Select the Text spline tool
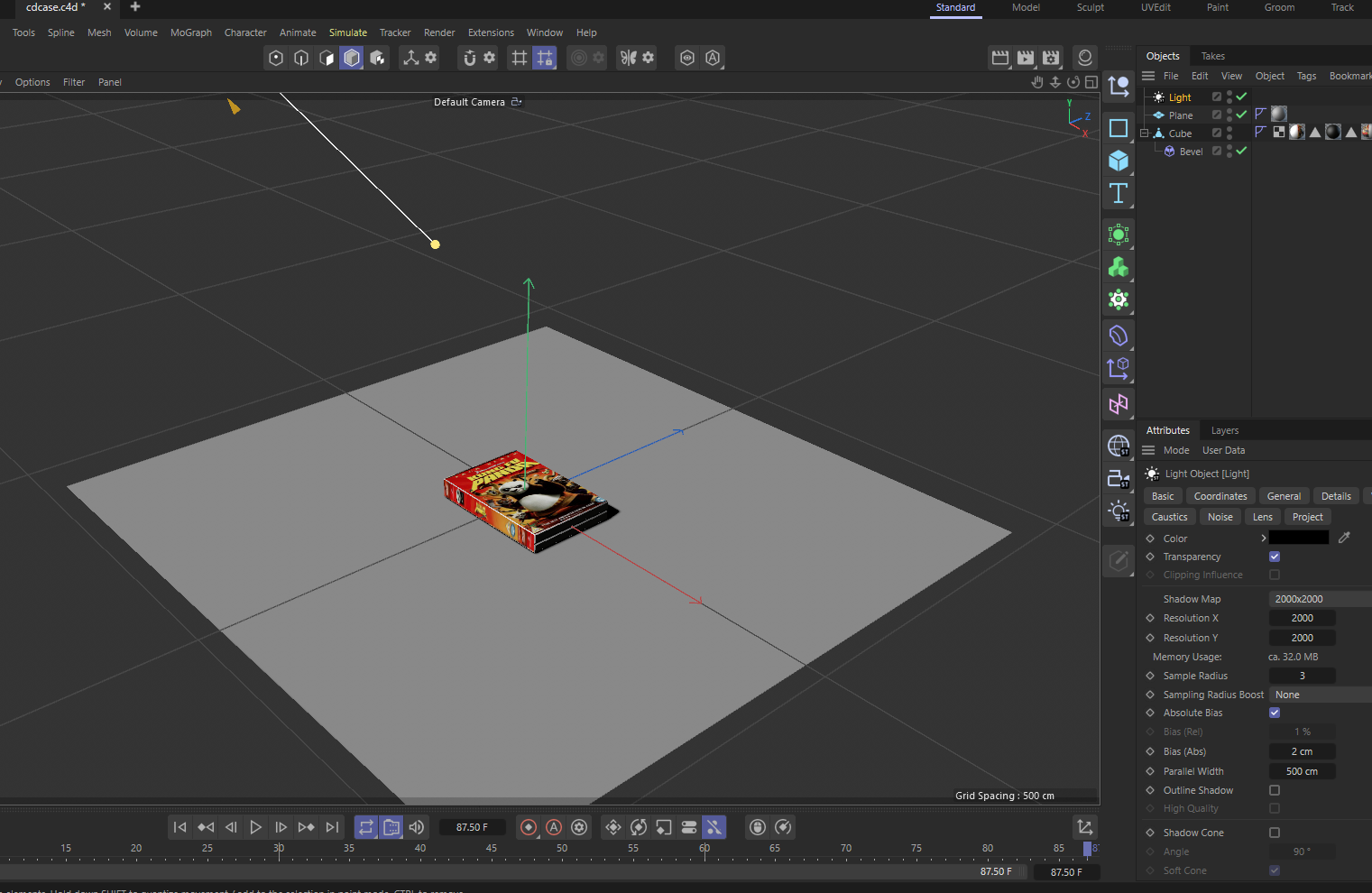 [1118, 193]
